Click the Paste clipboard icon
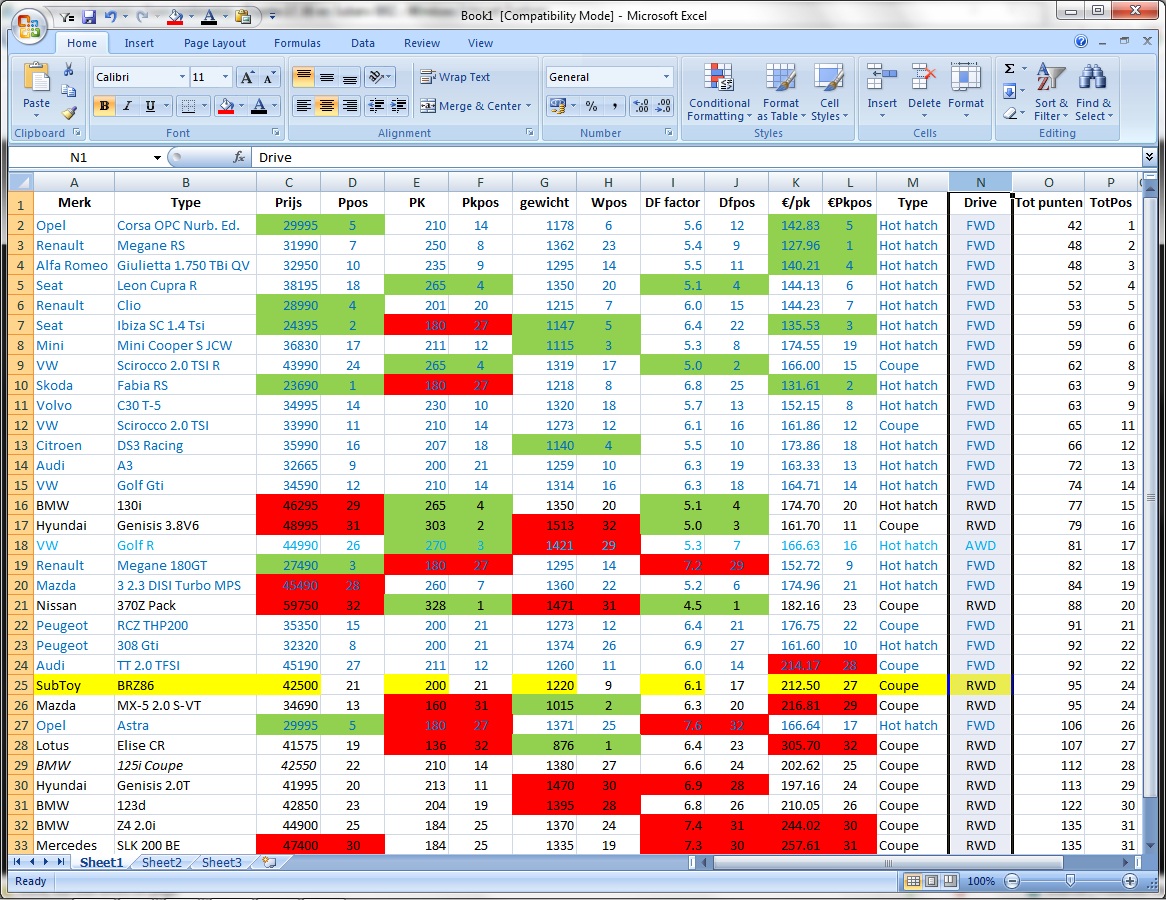Viewport: 1166px width, 900px height. 36,77
